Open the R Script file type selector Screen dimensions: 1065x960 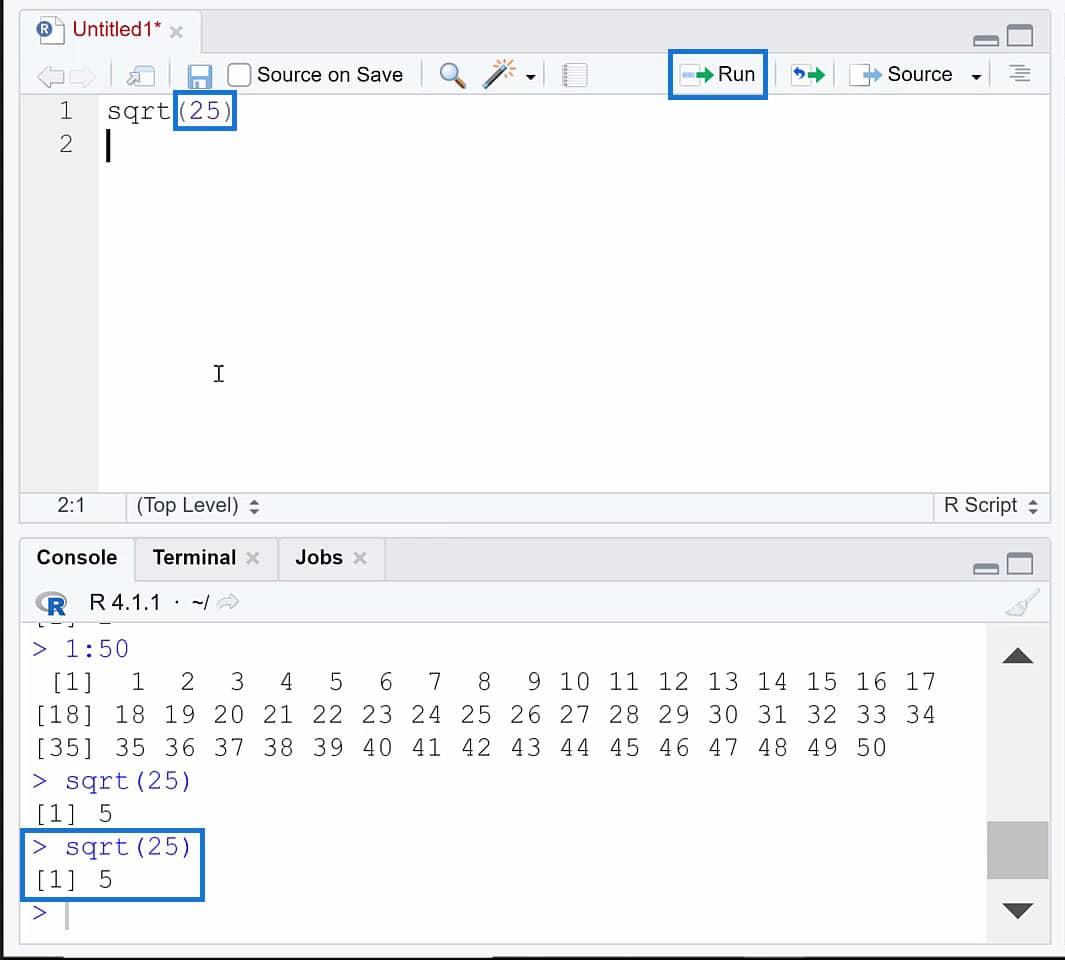(991, 505)
